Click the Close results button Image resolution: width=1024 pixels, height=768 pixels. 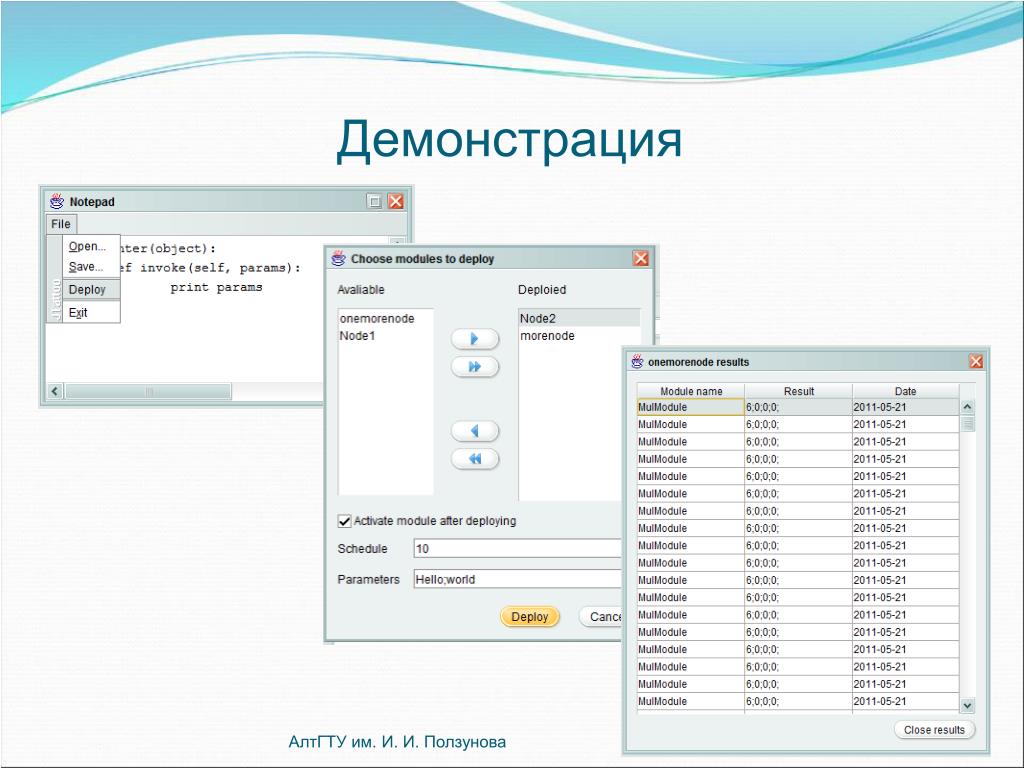(934, 730)
